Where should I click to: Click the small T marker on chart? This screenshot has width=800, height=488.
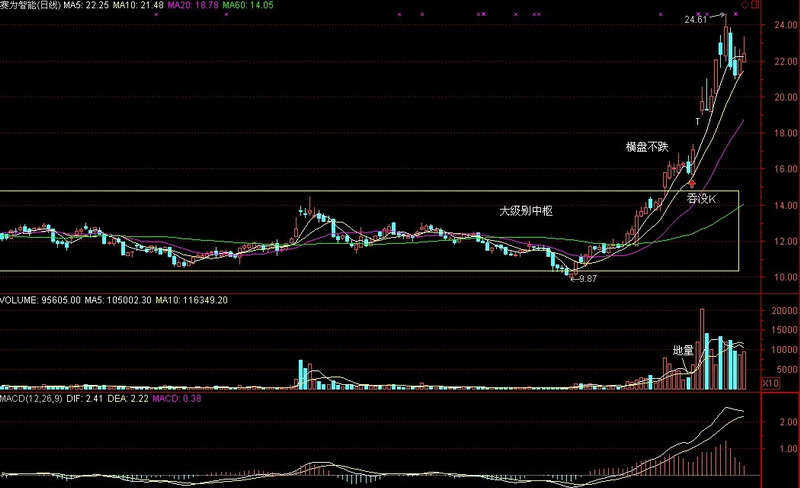tap(698, 121)
